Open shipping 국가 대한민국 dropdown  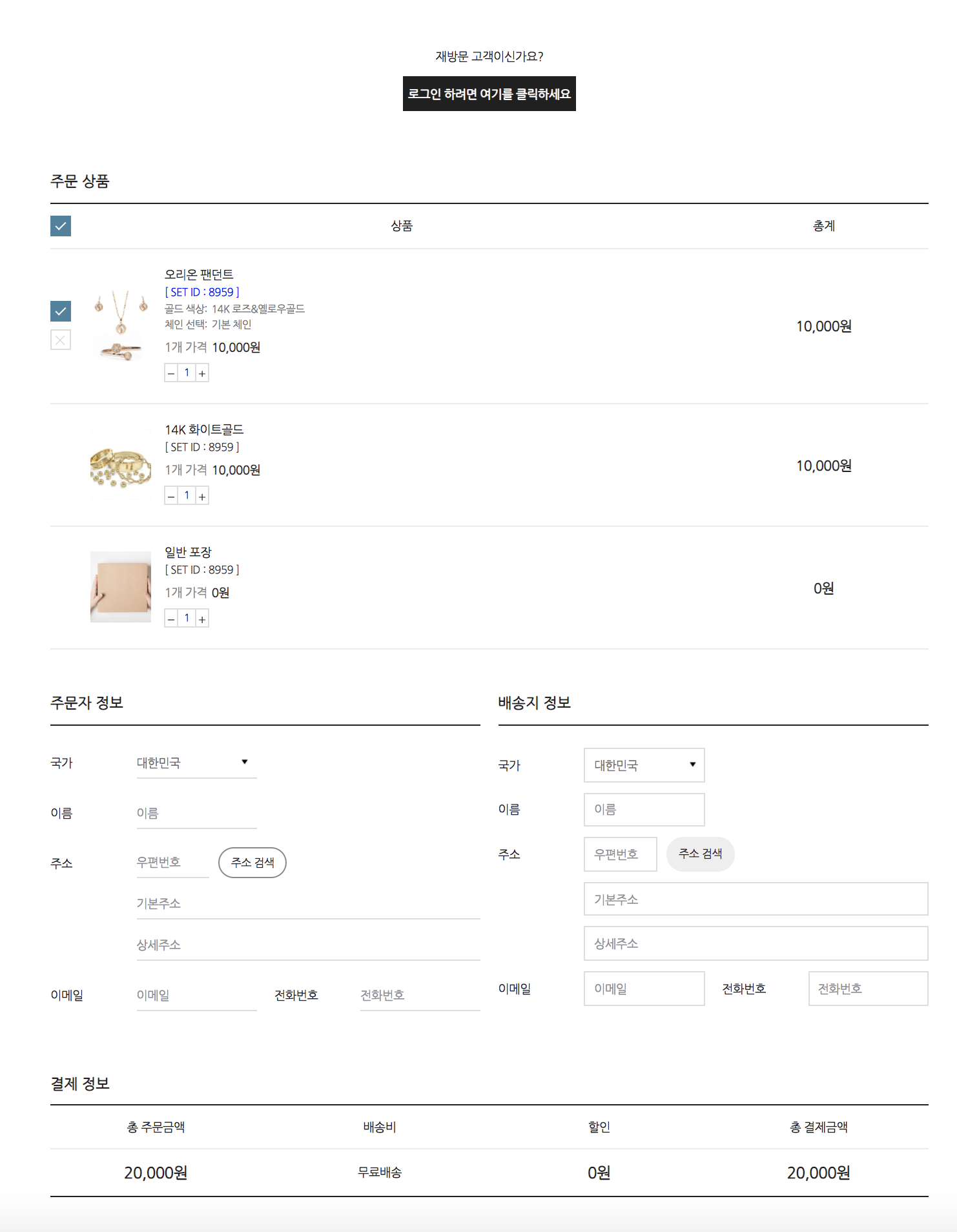[x=644, y=765]
